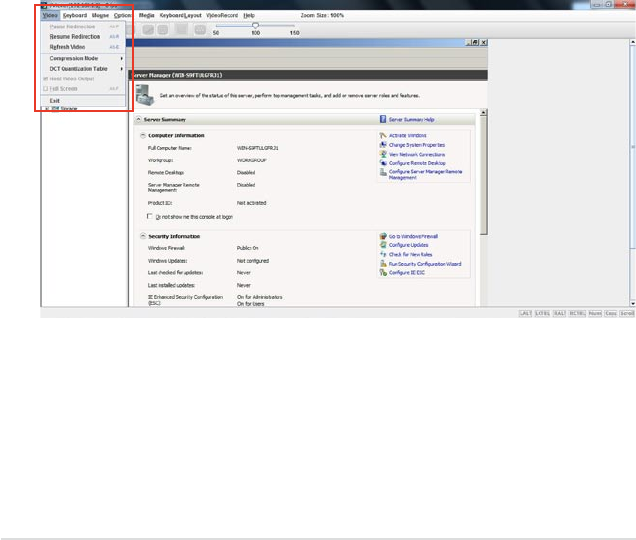
Task: Expand the DCT Quantization Table submenu arrow
Action: tap(121, 69)
